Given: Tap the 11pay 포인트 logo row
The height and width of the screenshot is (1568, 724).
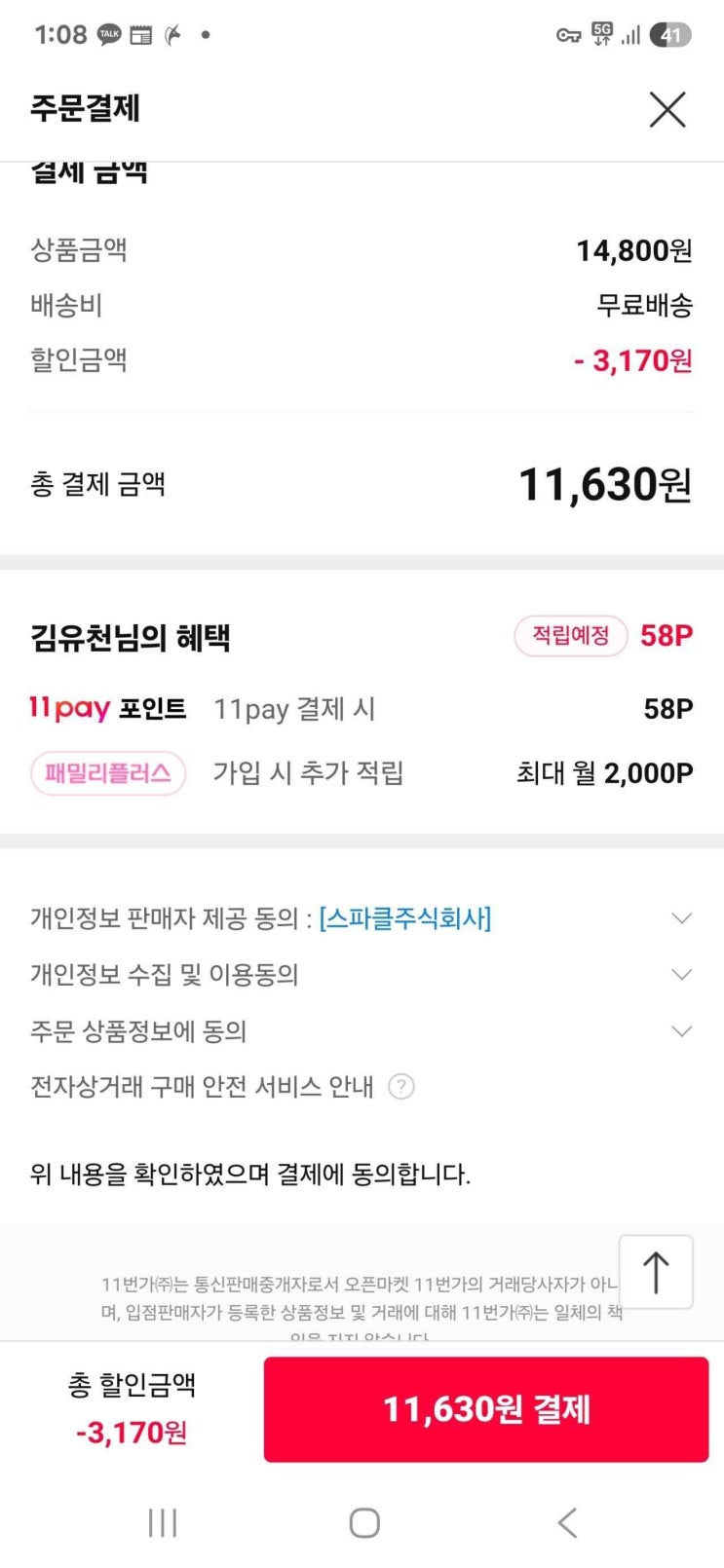Looking at the screenshot, I should click(x=107, y=709).
